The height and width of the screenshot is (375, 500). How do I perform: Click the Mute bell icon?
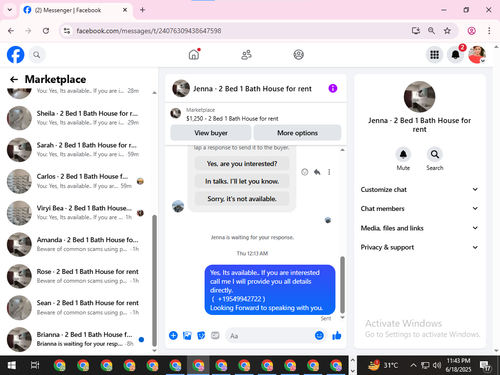403,154
